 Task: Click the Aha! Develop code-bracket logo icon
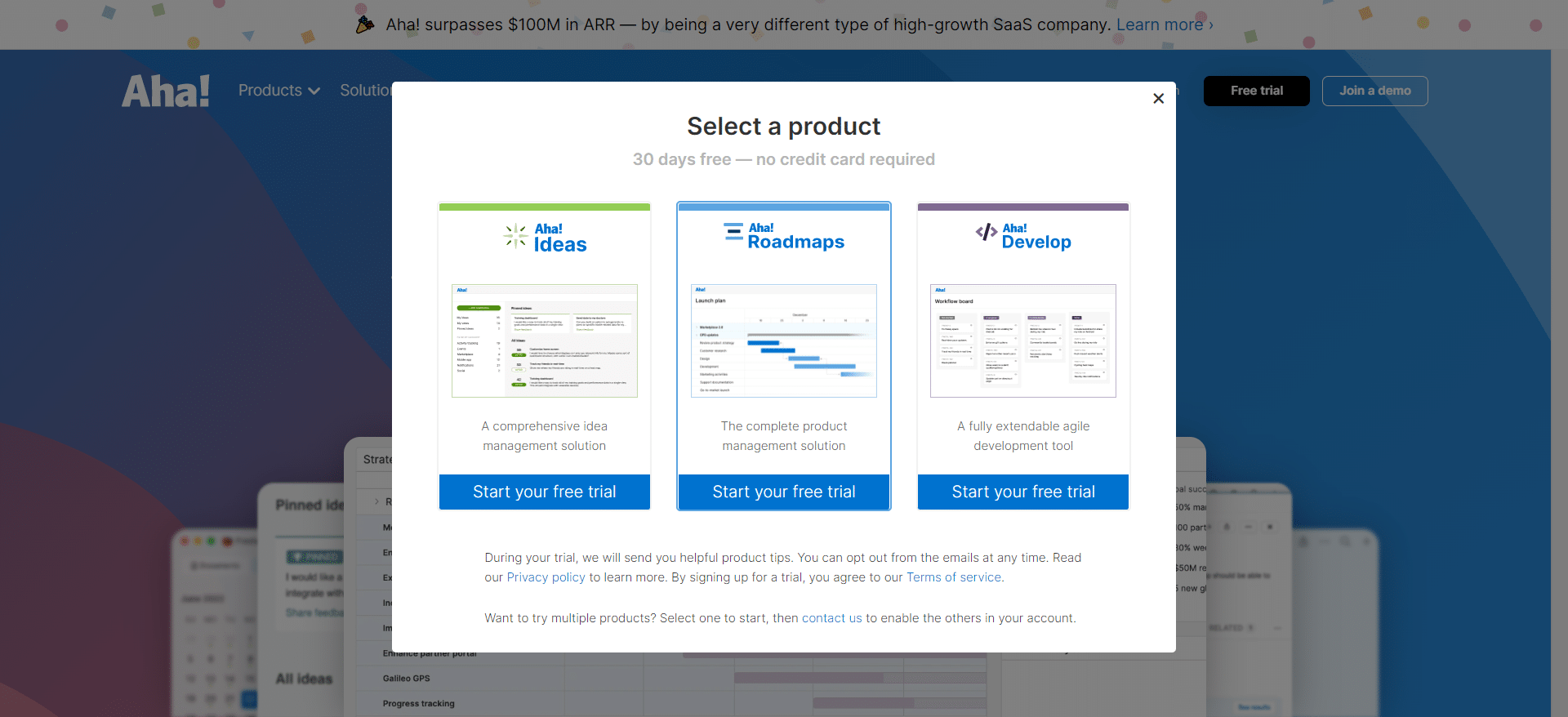(x=987, y=232)
